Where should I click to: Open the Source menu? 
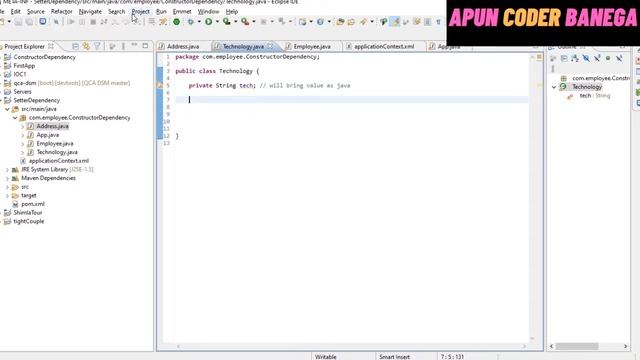point(36,11)
